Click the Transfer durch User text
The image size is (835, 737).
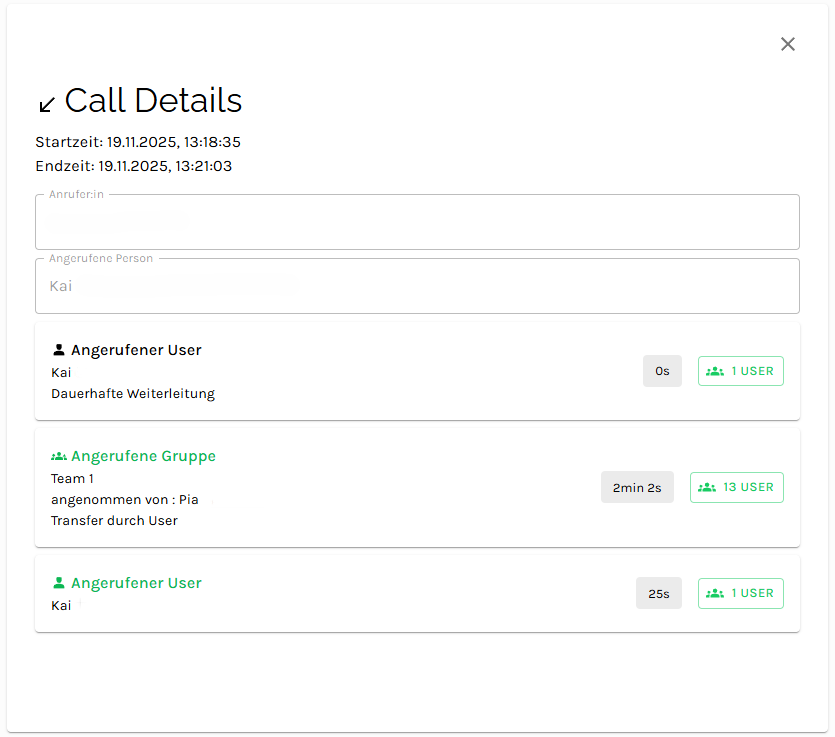pyautogui.click(x=114, y=520)
